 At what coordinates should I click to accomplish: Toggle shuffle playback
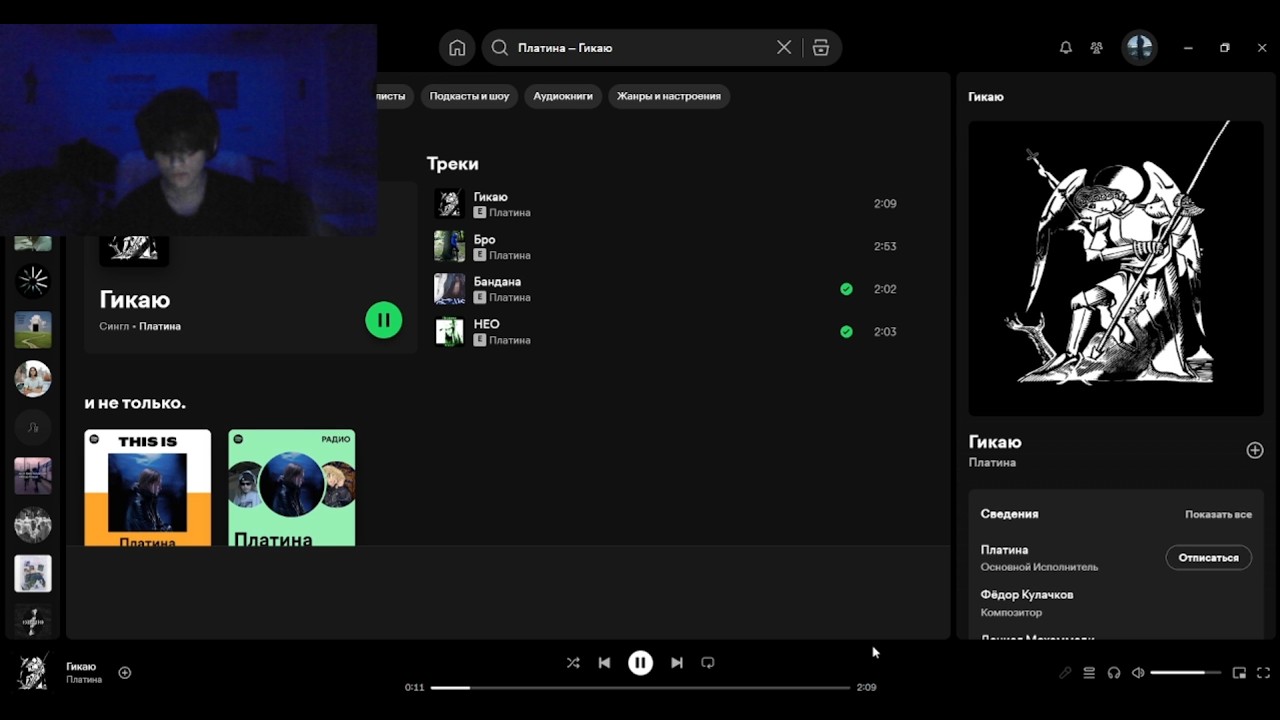[x=573, y=662]
